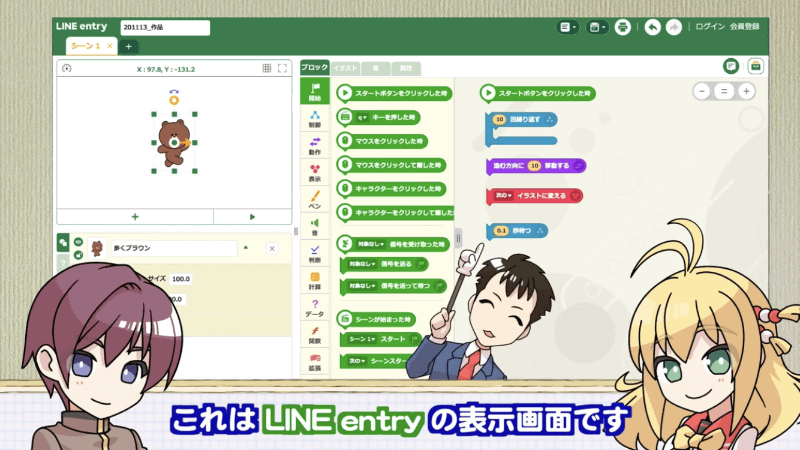Zoom in the block workspace
800x450 pixels.
click(746, 91)
